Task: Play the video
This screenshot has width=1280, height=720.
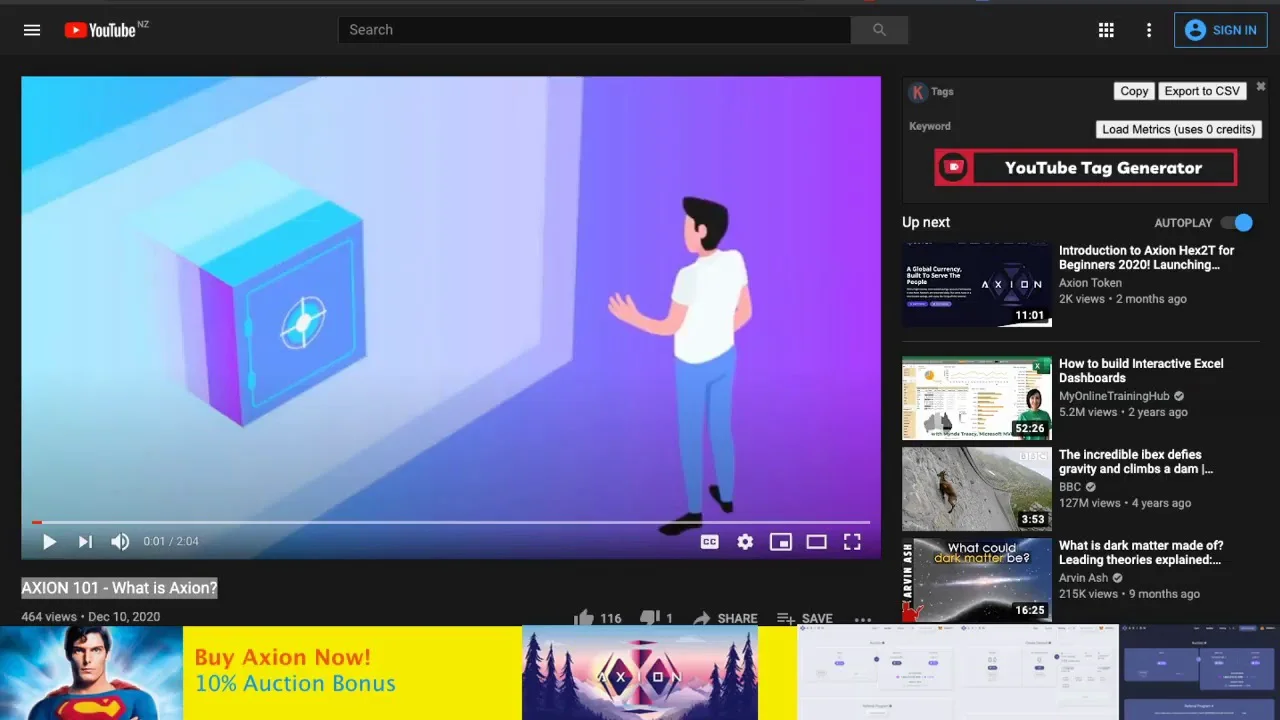Action: point(49,542)
